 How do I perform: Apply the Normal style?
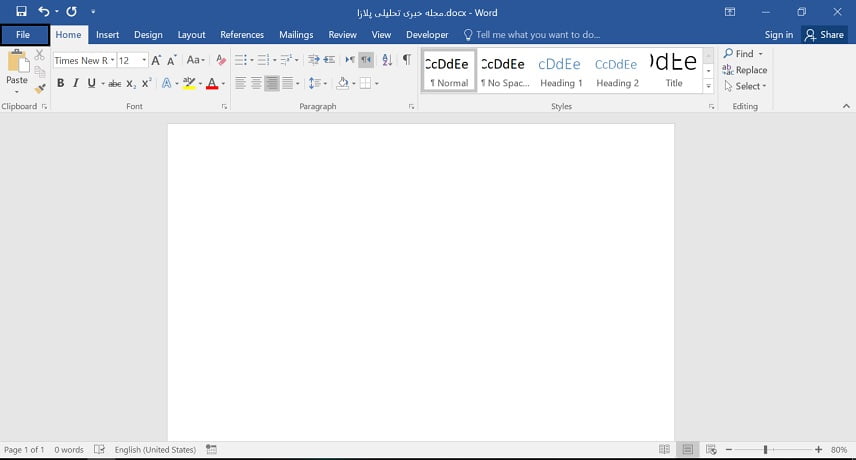point(449,71)
